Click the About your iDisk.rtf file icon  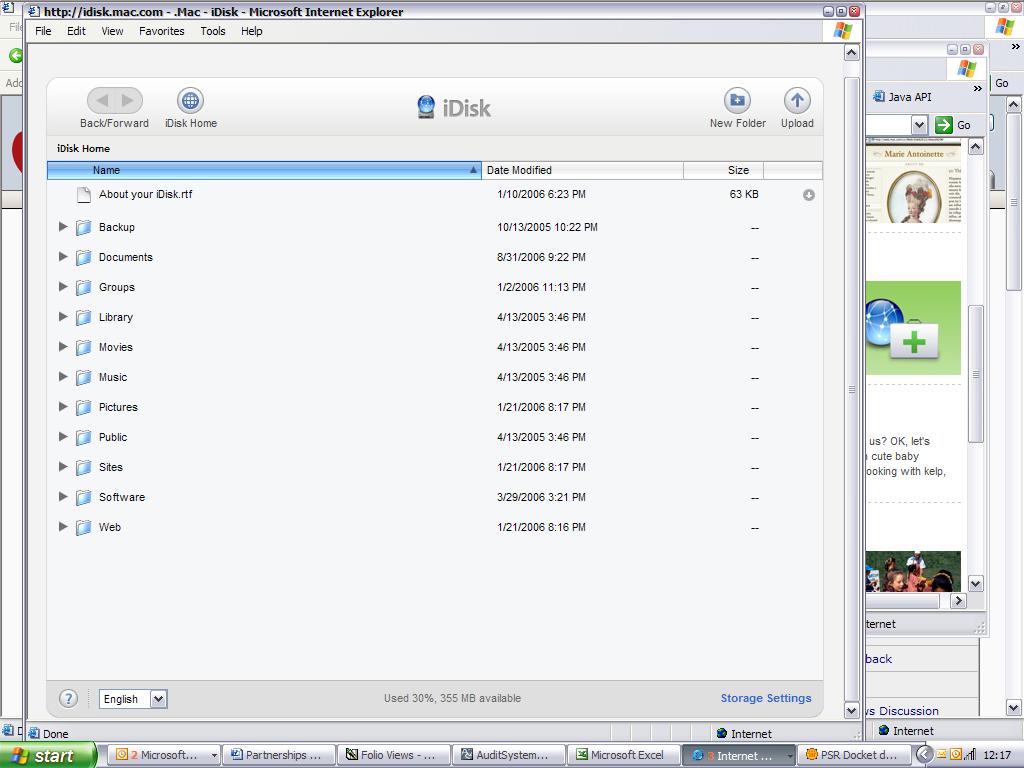(x=83, y=195)
